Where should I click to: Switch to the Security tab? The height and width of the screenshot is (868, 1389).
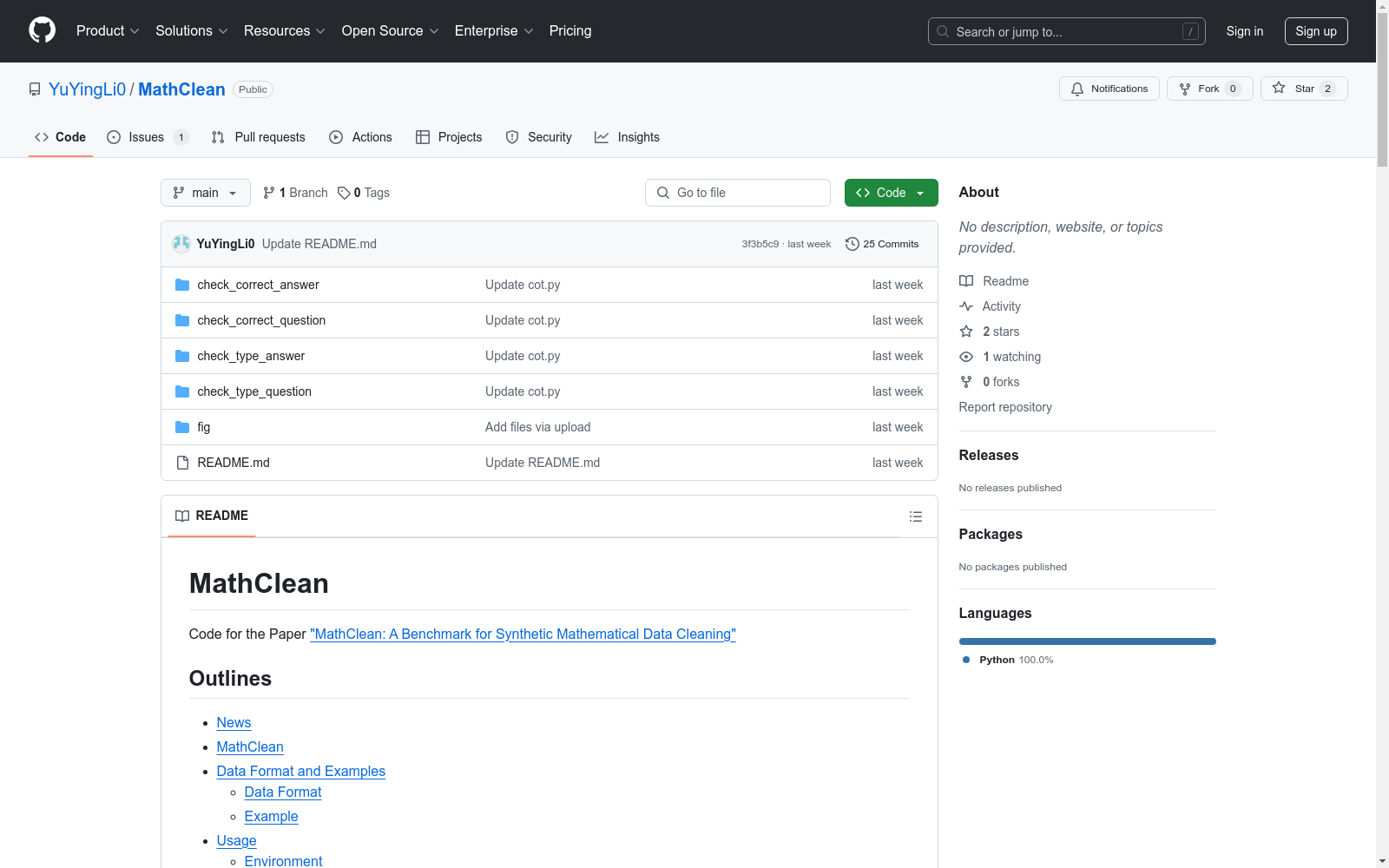539,137
